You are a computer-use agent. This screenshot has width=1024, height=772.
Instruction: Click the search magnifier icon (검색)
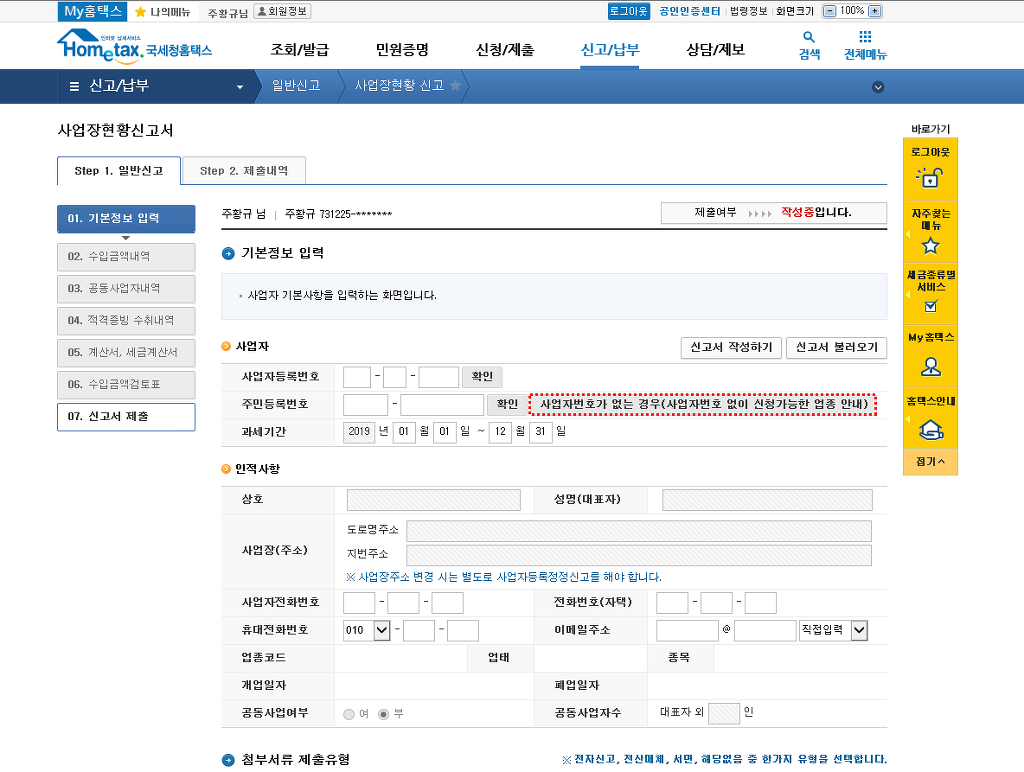coord(809,38)
